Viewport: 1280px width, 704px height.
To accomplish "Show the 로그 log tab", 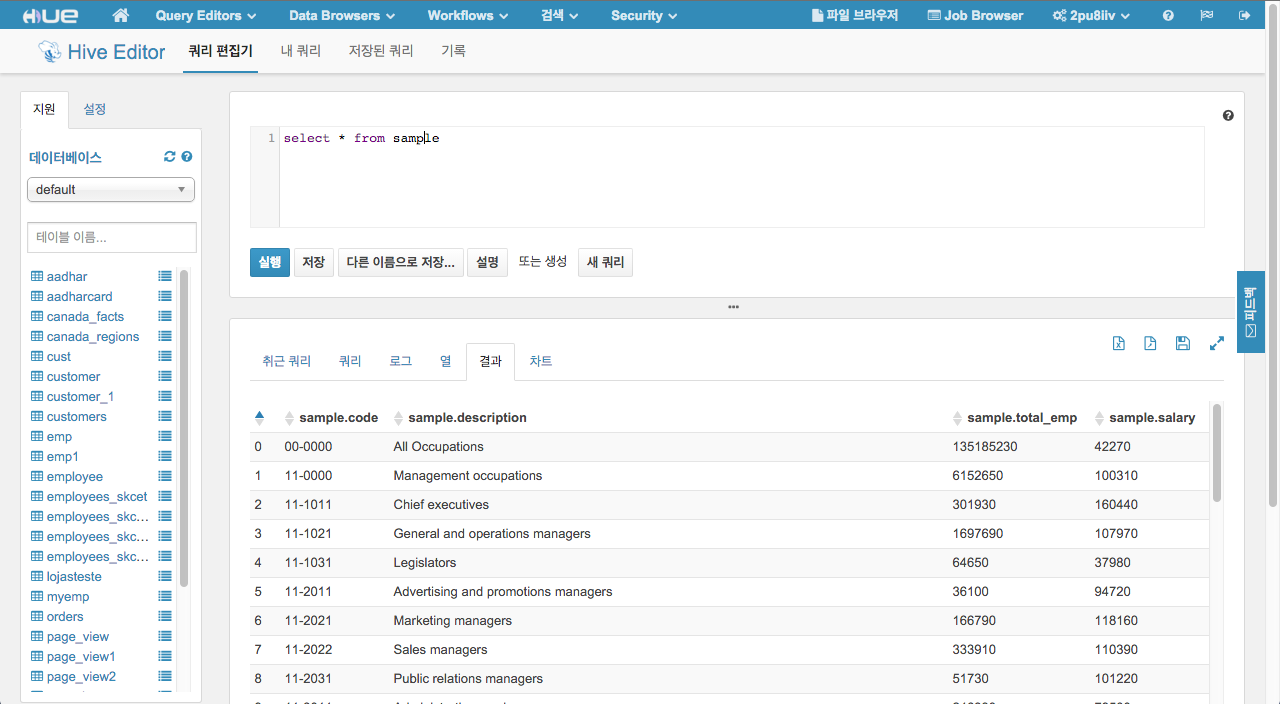I will click(401, 361).
